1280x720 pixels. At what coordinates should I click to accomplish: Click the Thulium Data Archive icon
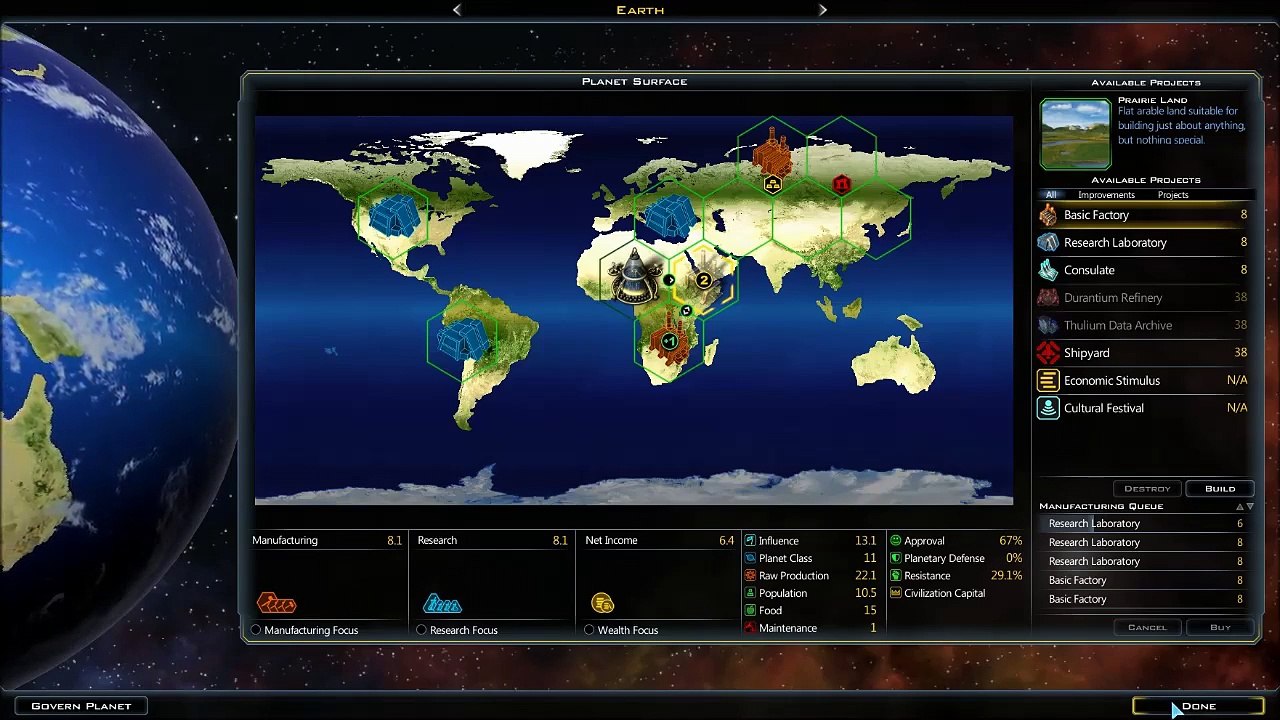point(1048,325)
